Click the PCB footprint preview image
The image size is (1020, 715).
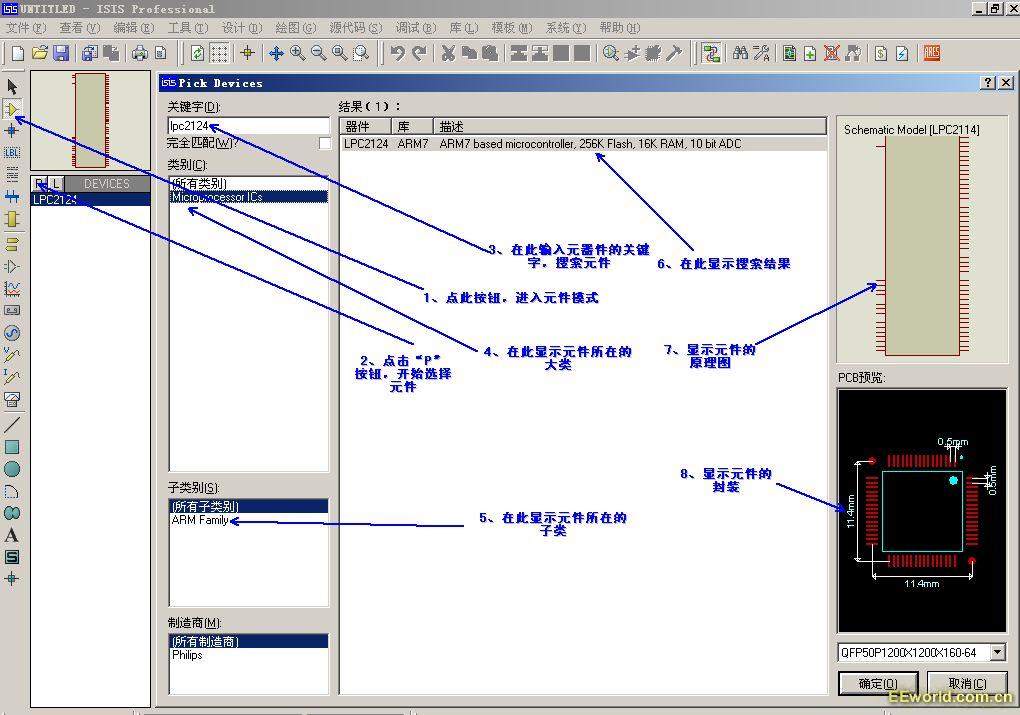pyautogui.click(x=922, y=511)
